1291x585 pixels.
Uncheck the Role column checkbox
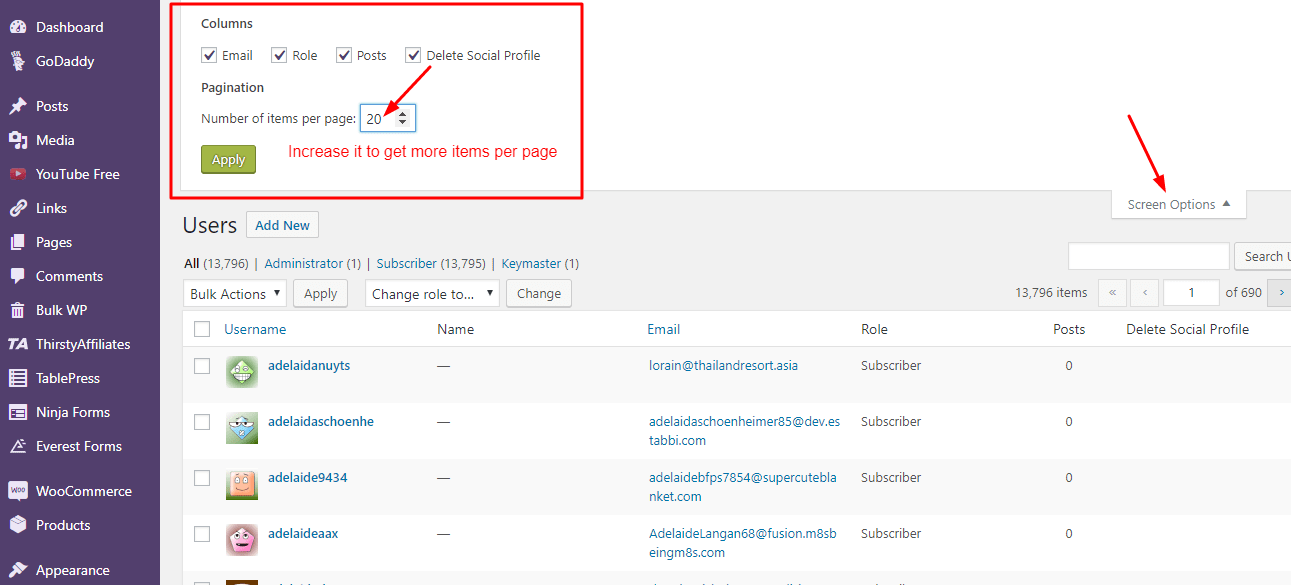pyautogui.click(x=279, y=55)
